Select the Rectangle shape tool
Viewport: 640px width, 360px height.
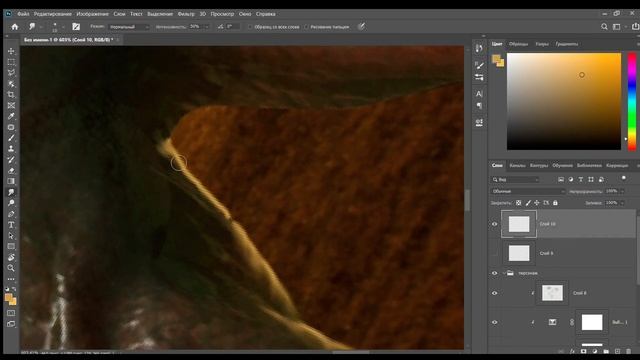[x=11, y=247]
